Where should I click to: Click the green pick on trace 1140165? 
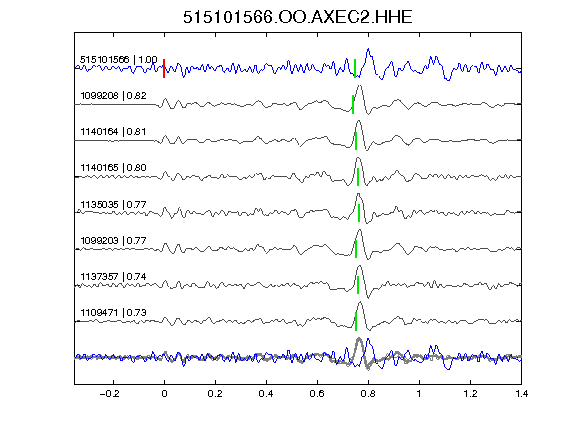pyautogui.click(x=358, y=177)
